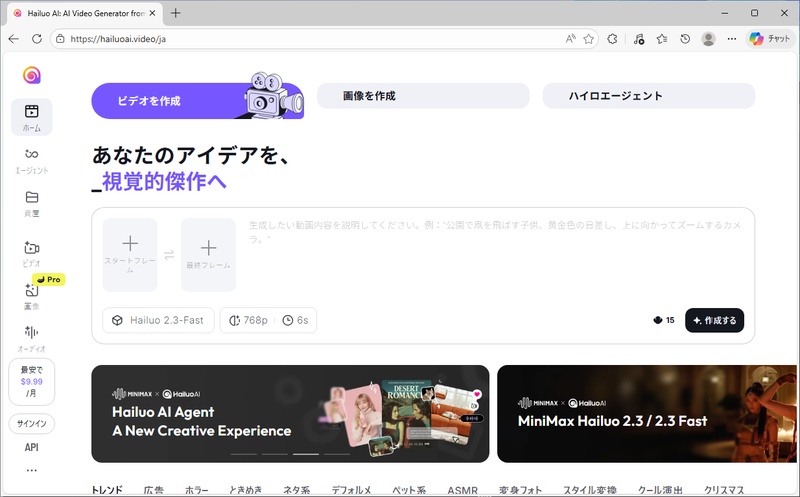Image resolution: width=800 pixels, height=497 pixels.
Task: Open browser profile avatar
Action: [708, 39]
